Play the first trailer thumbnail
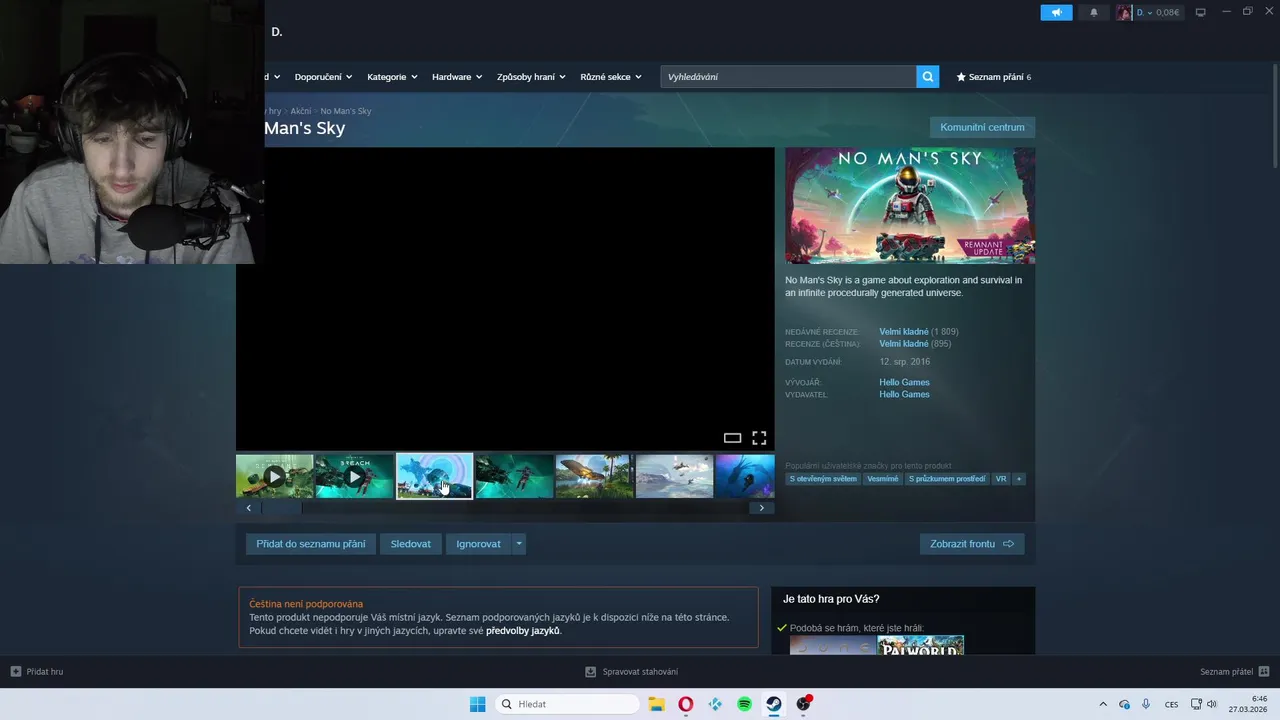The width and height of the screenshot is (1280, 720). [274, 477]
